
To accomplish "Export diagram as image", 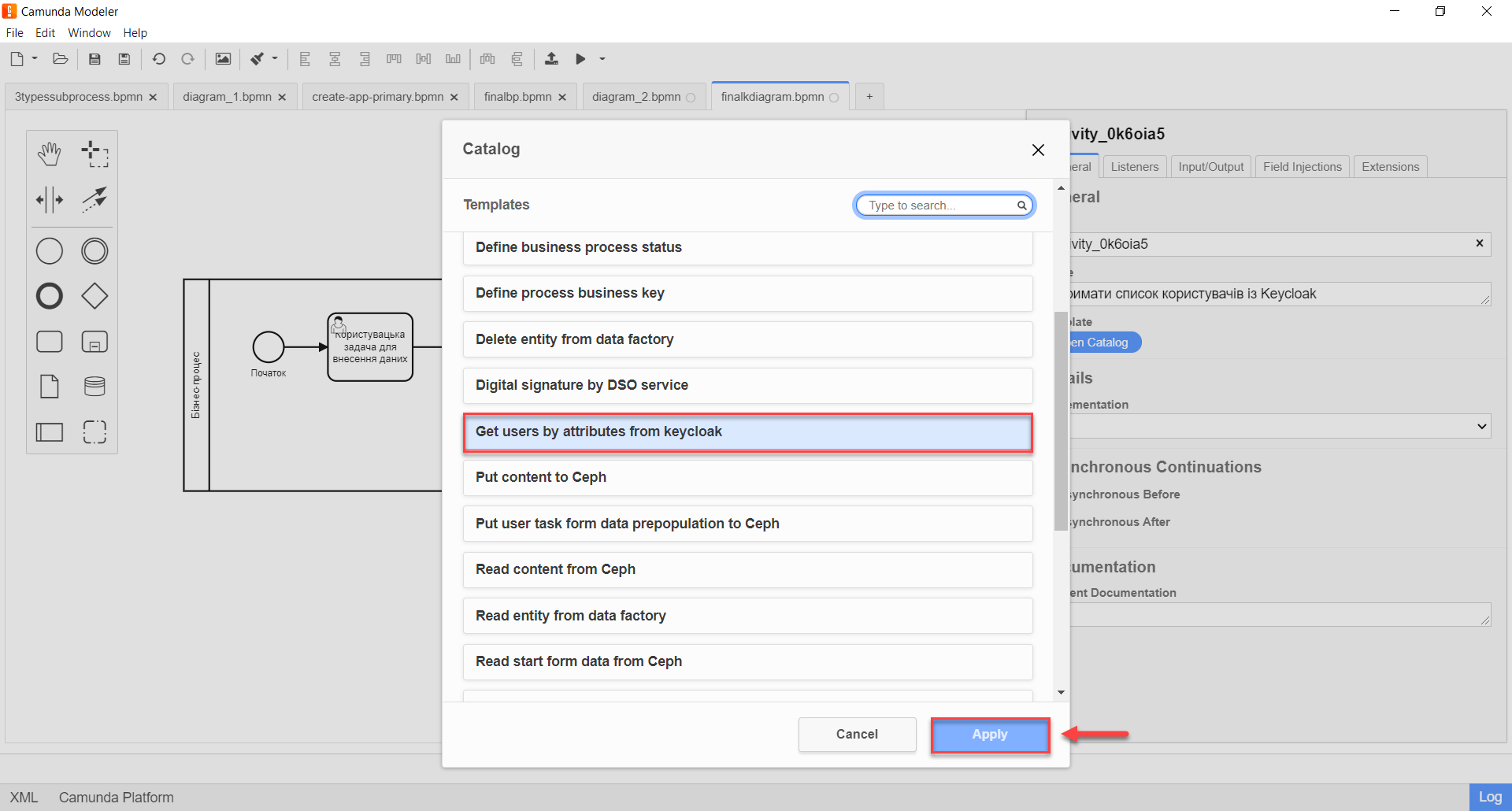I will click(223, 59).
